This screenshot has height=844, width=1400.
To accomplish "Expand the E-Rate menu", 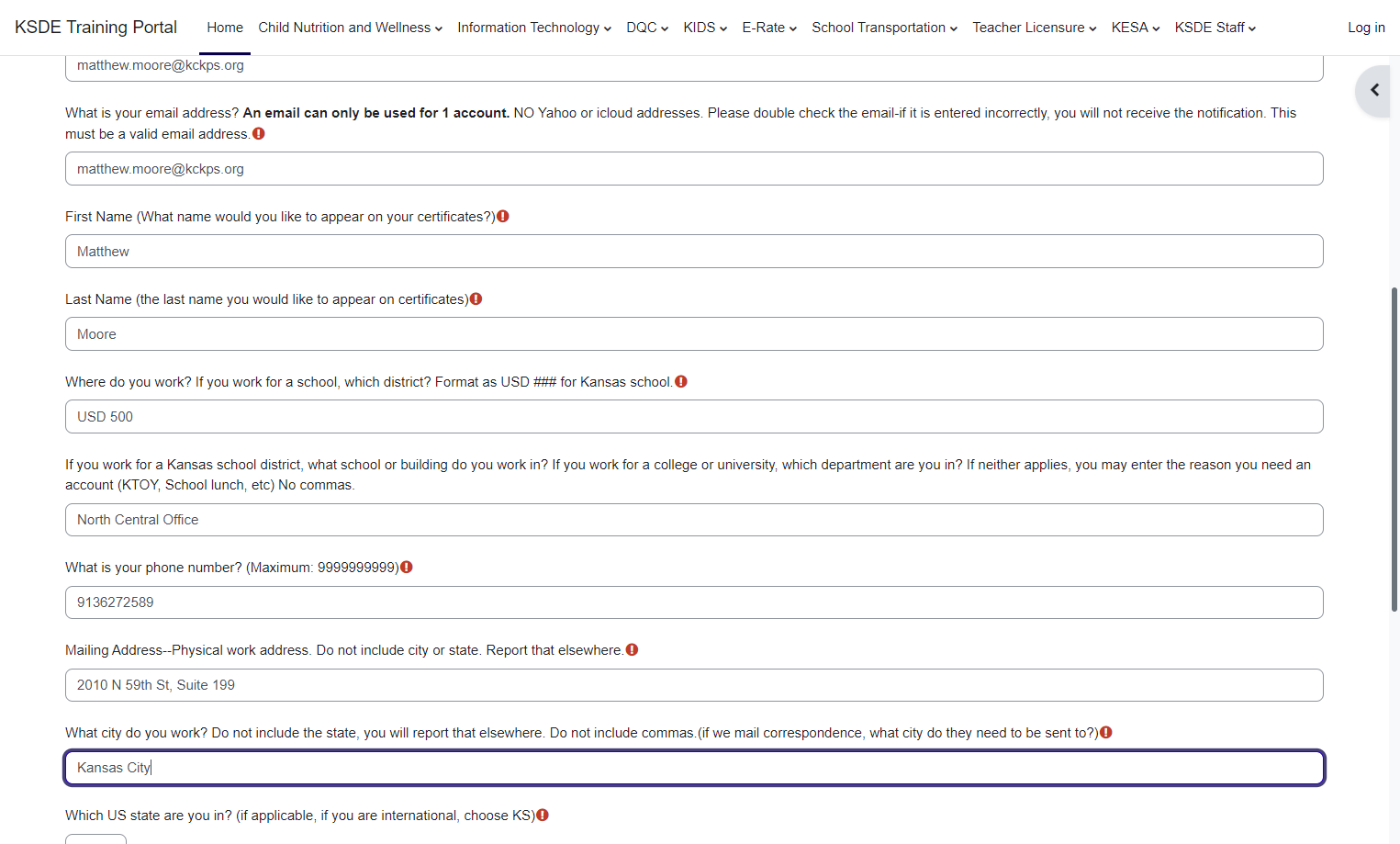I will (769, 28).
